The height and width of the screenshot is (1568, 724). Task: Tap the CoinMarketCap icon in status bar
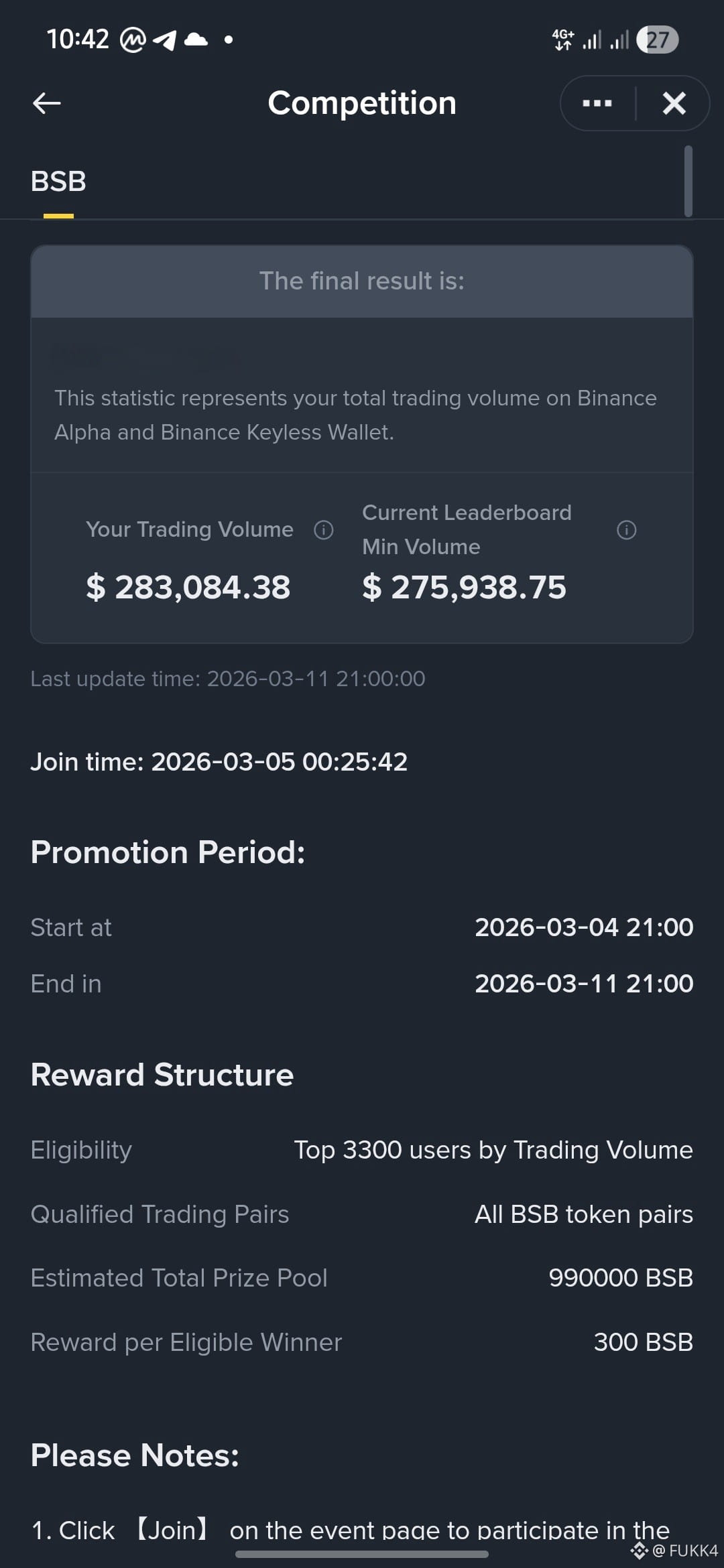click(x=133, y=40)
